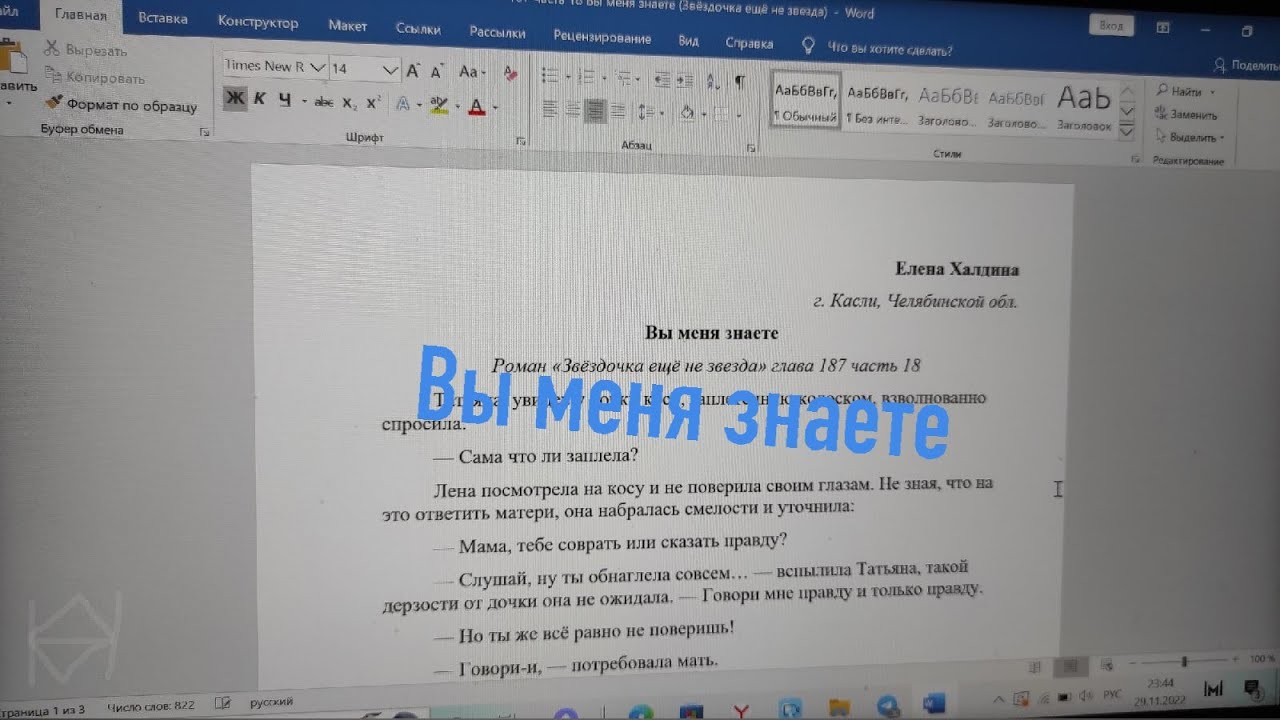This screenshot has width=1280, height=720.
Task: Open Clipboard pane launcher
Action: (204, 132)
